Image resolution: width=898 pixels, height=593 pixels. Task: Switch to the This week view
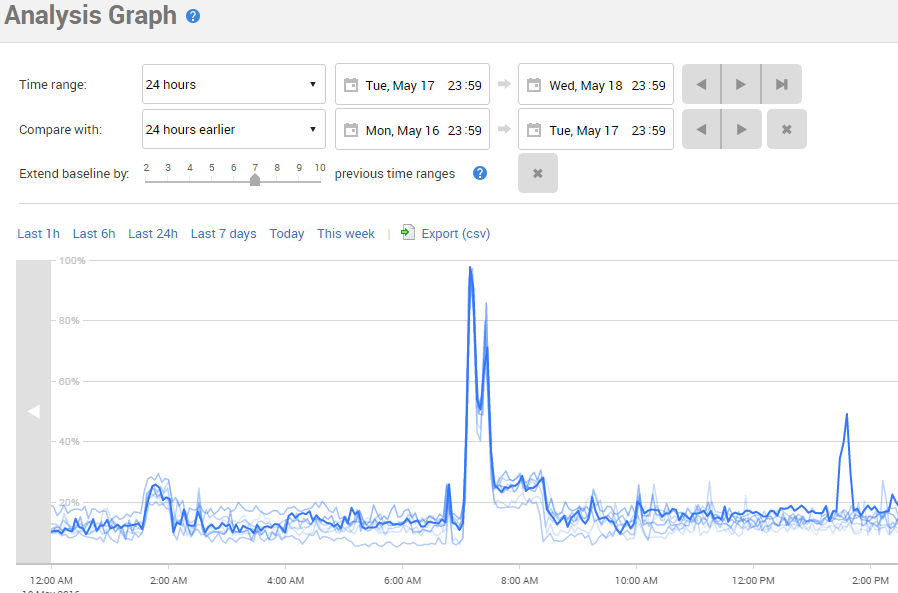[345, 233]
